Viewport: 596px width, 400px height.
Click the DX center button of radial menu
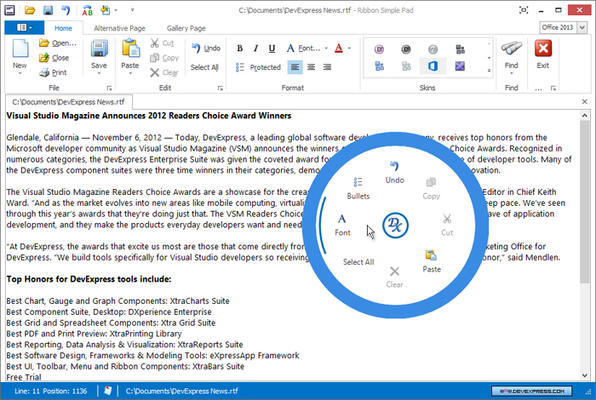coord(395,225)
